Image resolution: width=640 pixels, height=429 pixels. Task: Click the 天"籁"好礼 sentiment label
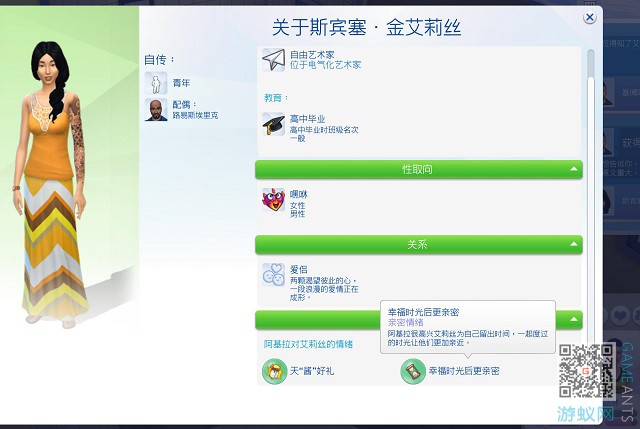pyautogui.click(x=312, y=371)
